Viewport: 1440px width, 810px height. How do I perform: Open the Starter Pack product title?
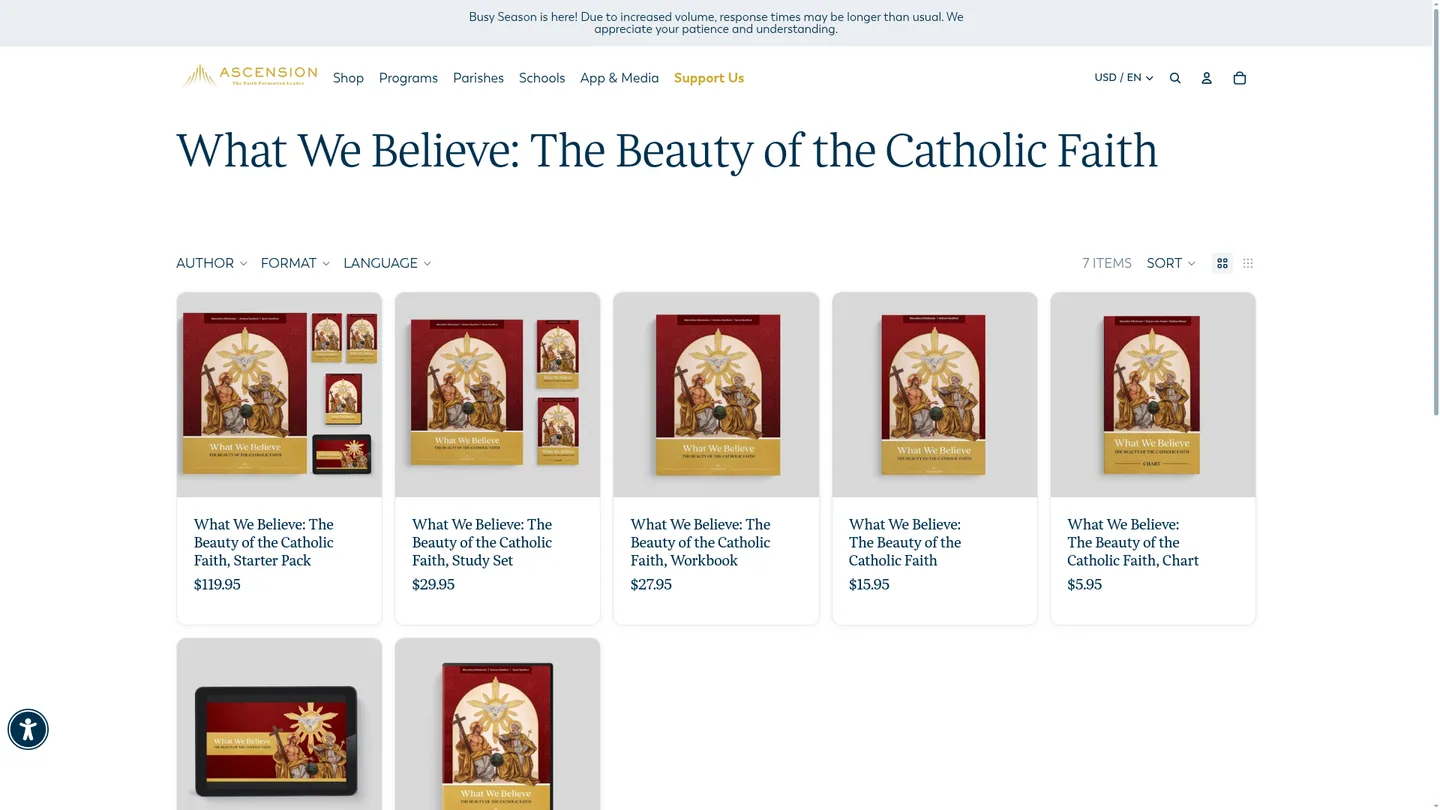264,542
